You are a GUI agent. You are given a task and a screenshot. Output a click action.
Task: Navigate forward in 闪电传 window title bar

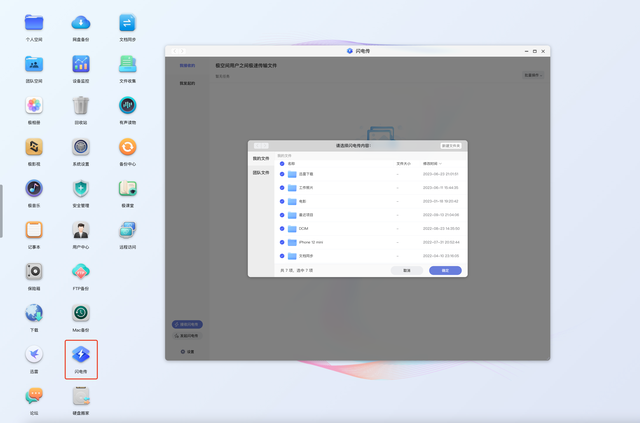(x=182, y=51)
